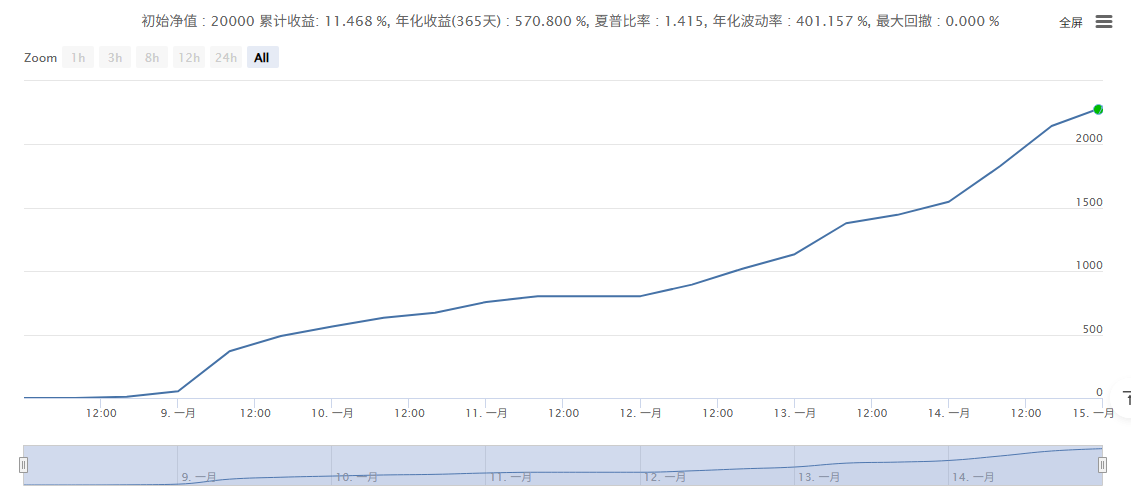
Task: Click the 13. 一月 label in navigator
Action: pyautogui.click(x=819, y=477)
